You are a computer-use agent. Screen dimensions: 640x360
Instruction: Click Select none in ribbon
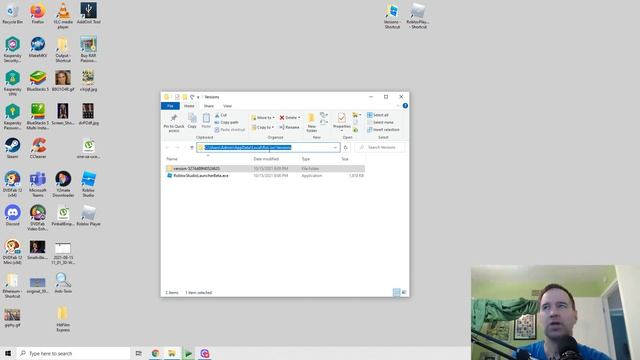coord(380,122)
